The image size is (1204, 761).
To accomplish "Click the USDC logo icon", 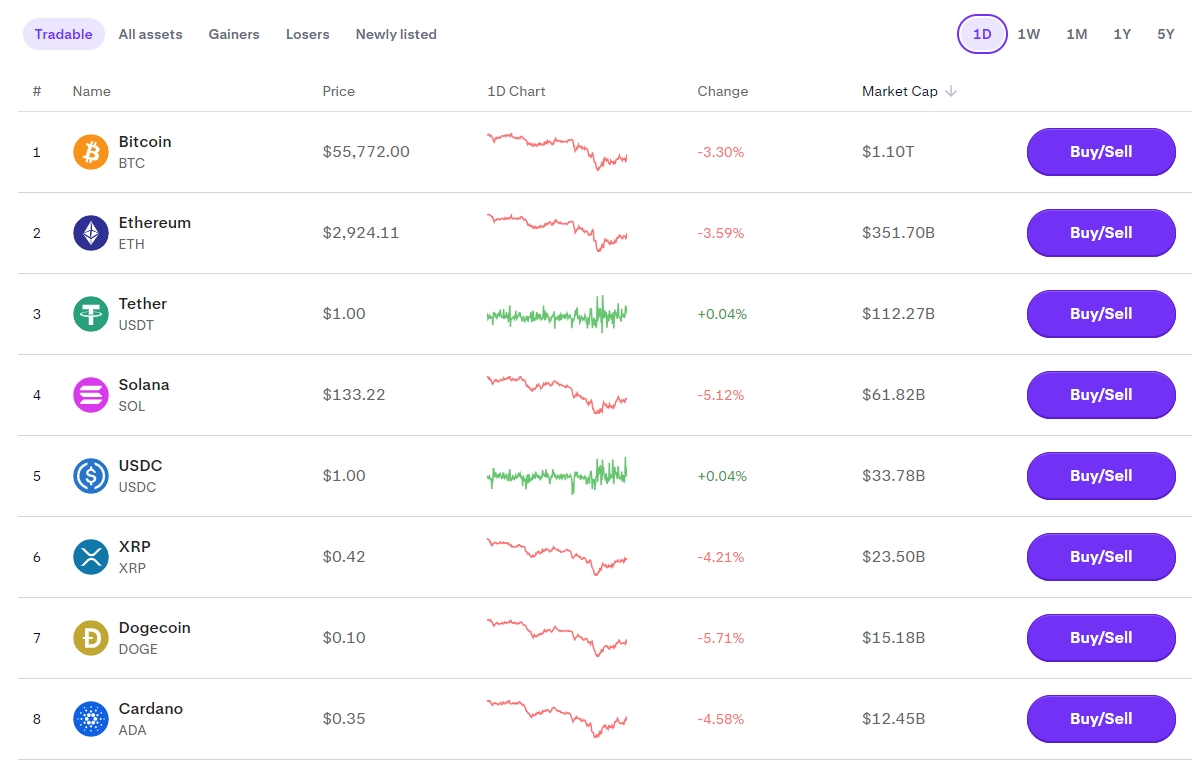I will click(91, 476).
